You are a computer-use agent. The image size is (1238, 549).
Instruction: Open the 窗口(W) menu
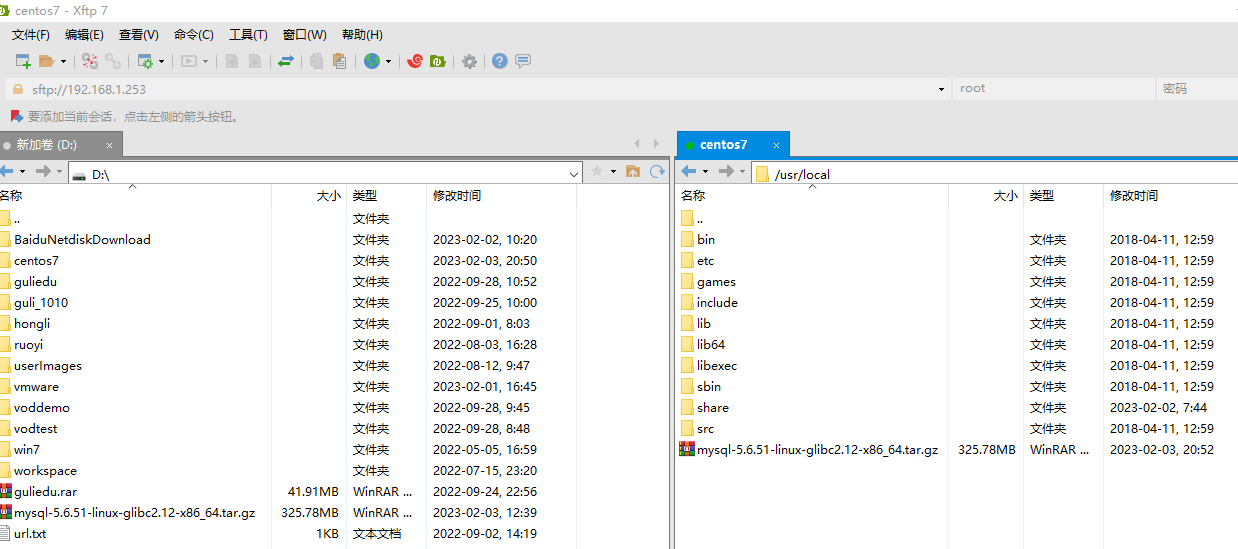pyautogui.click(x=305, y=35)
